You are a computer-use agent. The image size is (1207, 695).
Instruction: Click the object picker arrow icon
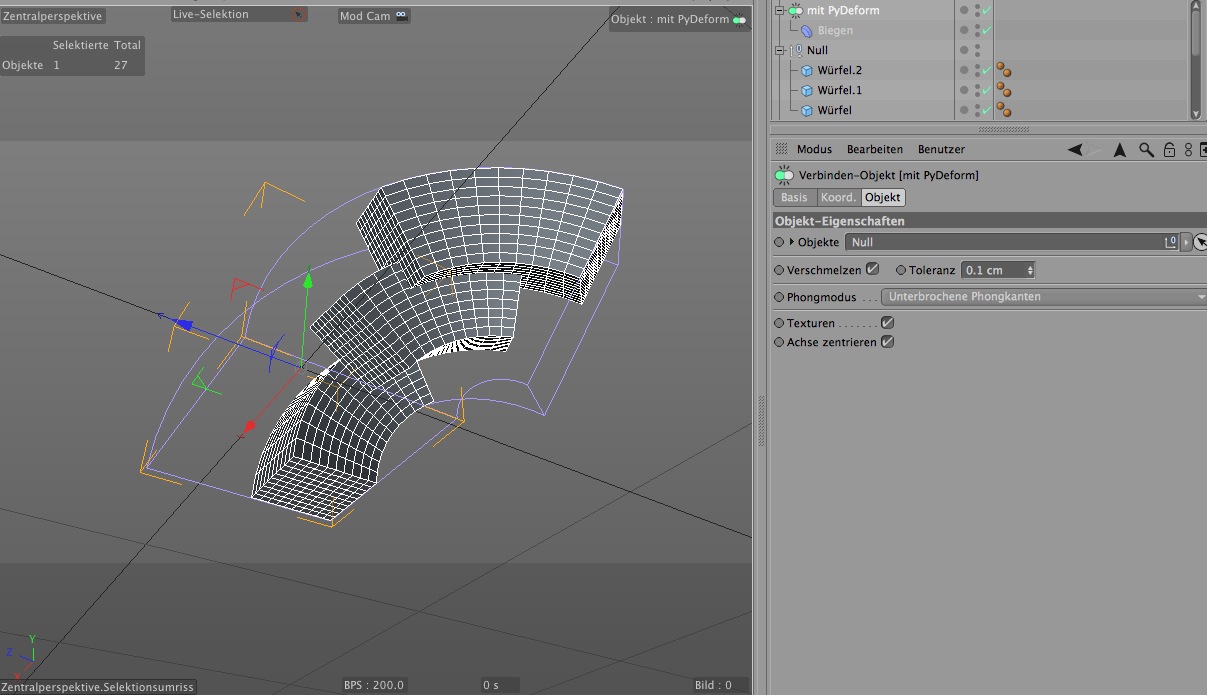pyautogui.click(x=1200, y=242)
